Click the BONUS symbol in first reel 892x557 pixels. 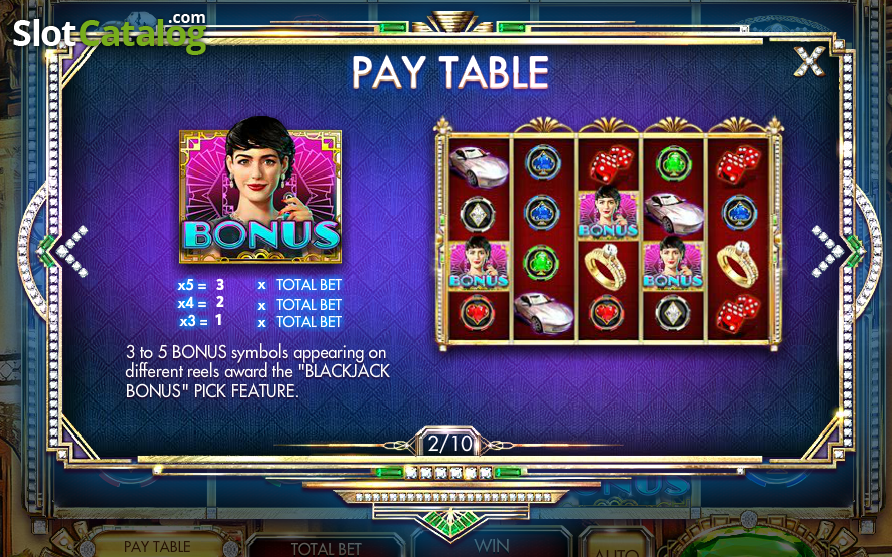(x=478, y=263)
